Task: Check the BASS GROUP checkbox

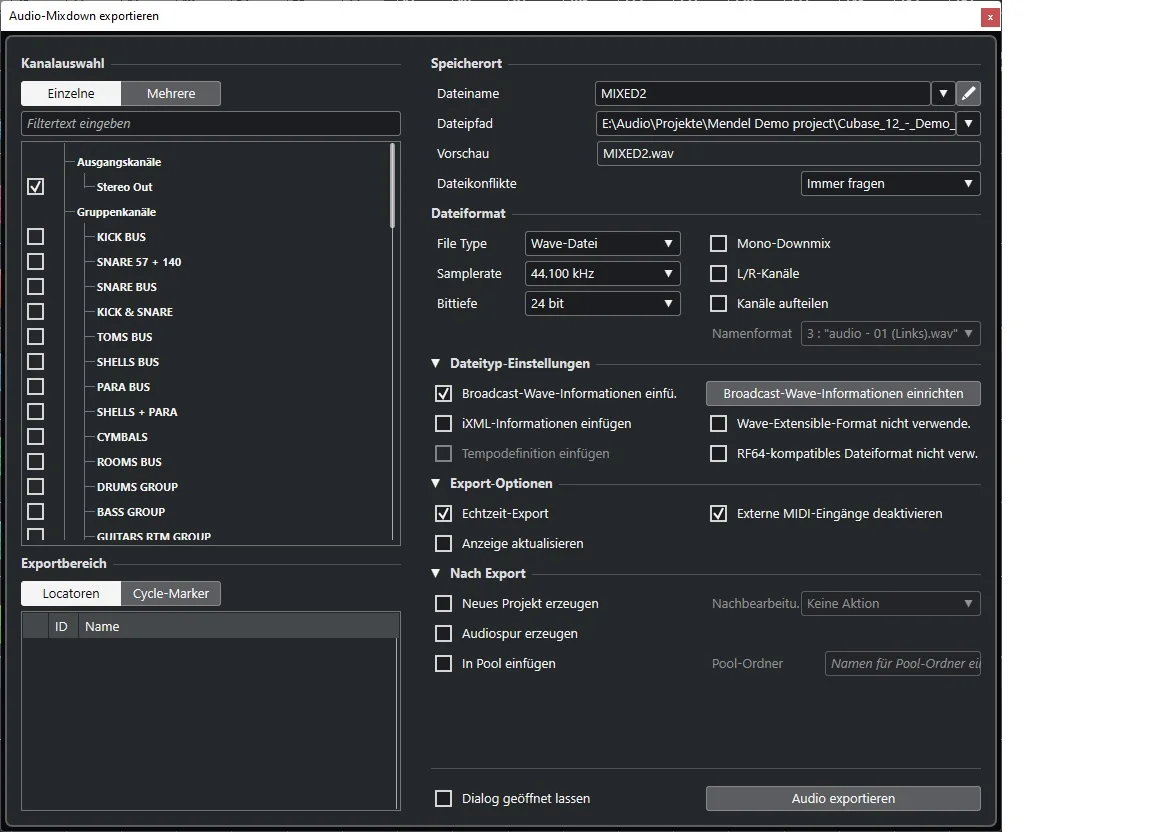Action: [x=35, y=512]
